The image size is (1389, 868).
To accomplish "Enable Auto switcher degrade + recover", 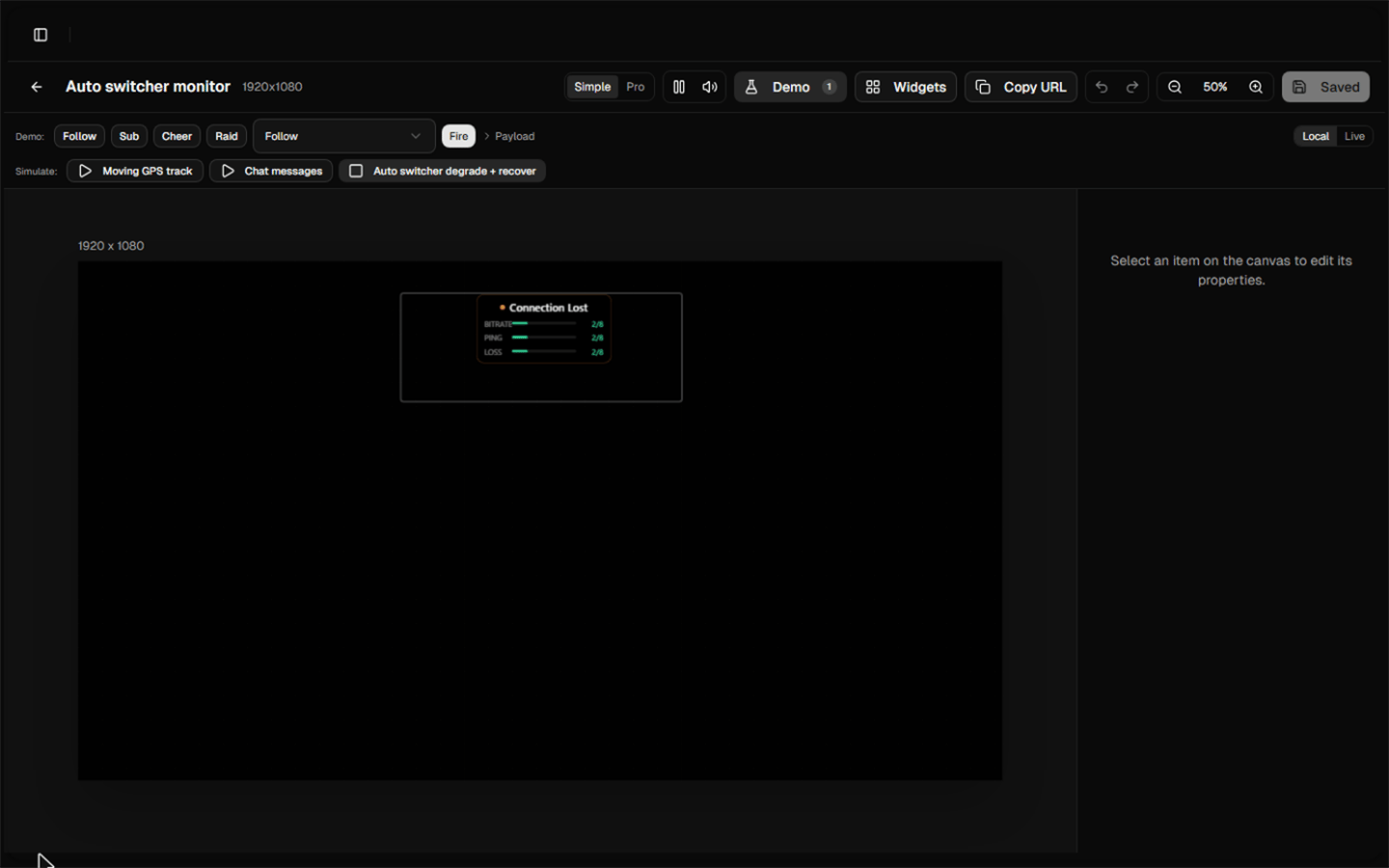I will coord(442,171).
